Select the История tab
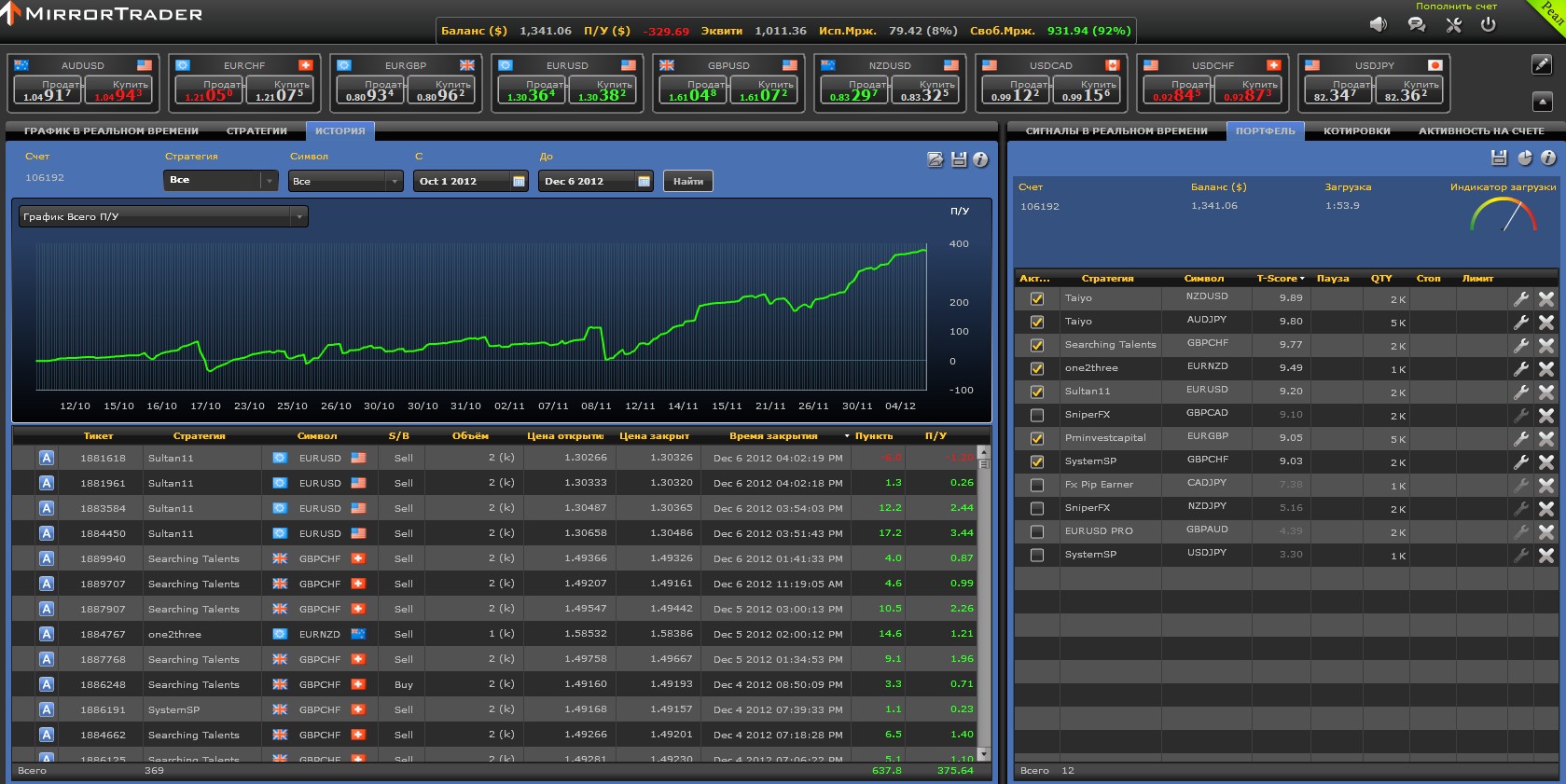 click(340, 131)
